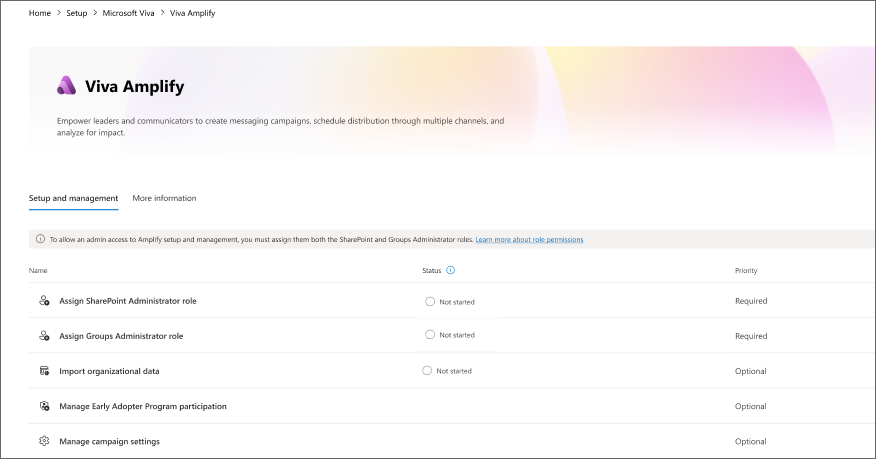The width and height of the screenshot is (876, 459).
Task: Switch to the Setup and management tab
Action: (x=73, y=198)
